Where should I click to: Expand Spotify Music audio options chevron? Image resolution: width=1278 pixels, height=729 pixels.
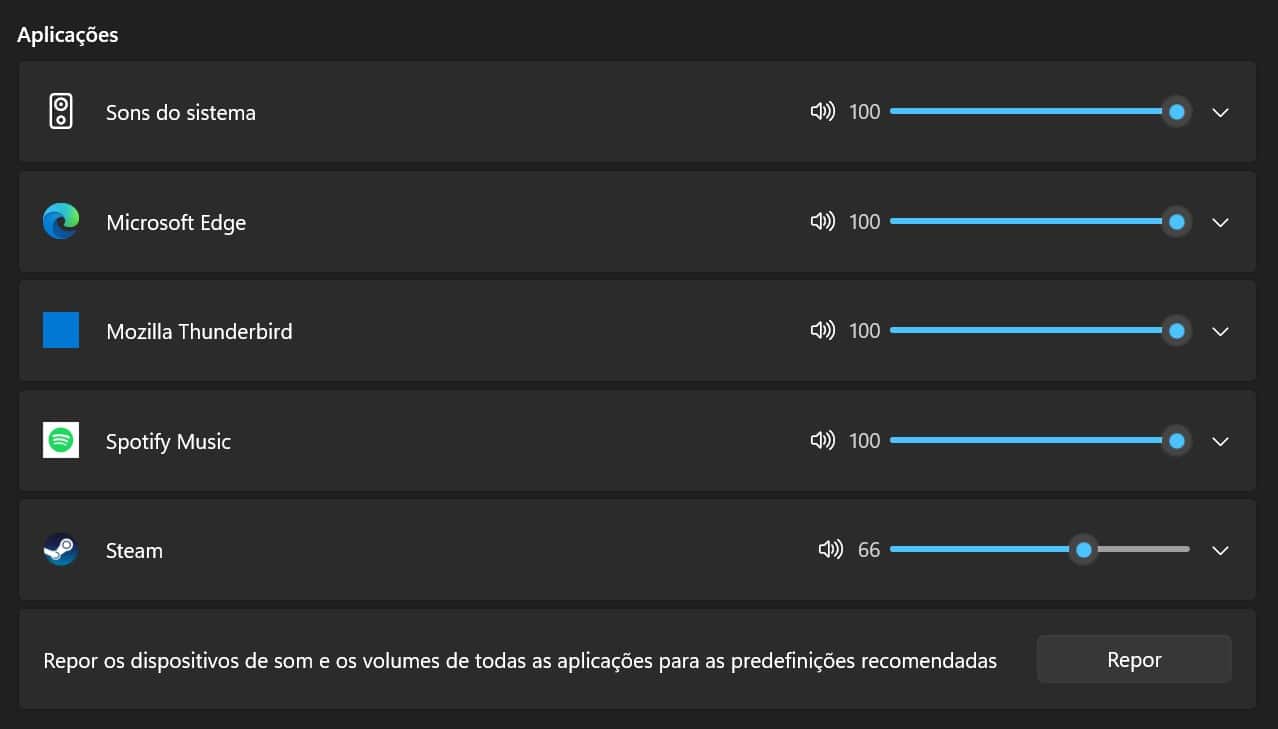click(1220, 441)
